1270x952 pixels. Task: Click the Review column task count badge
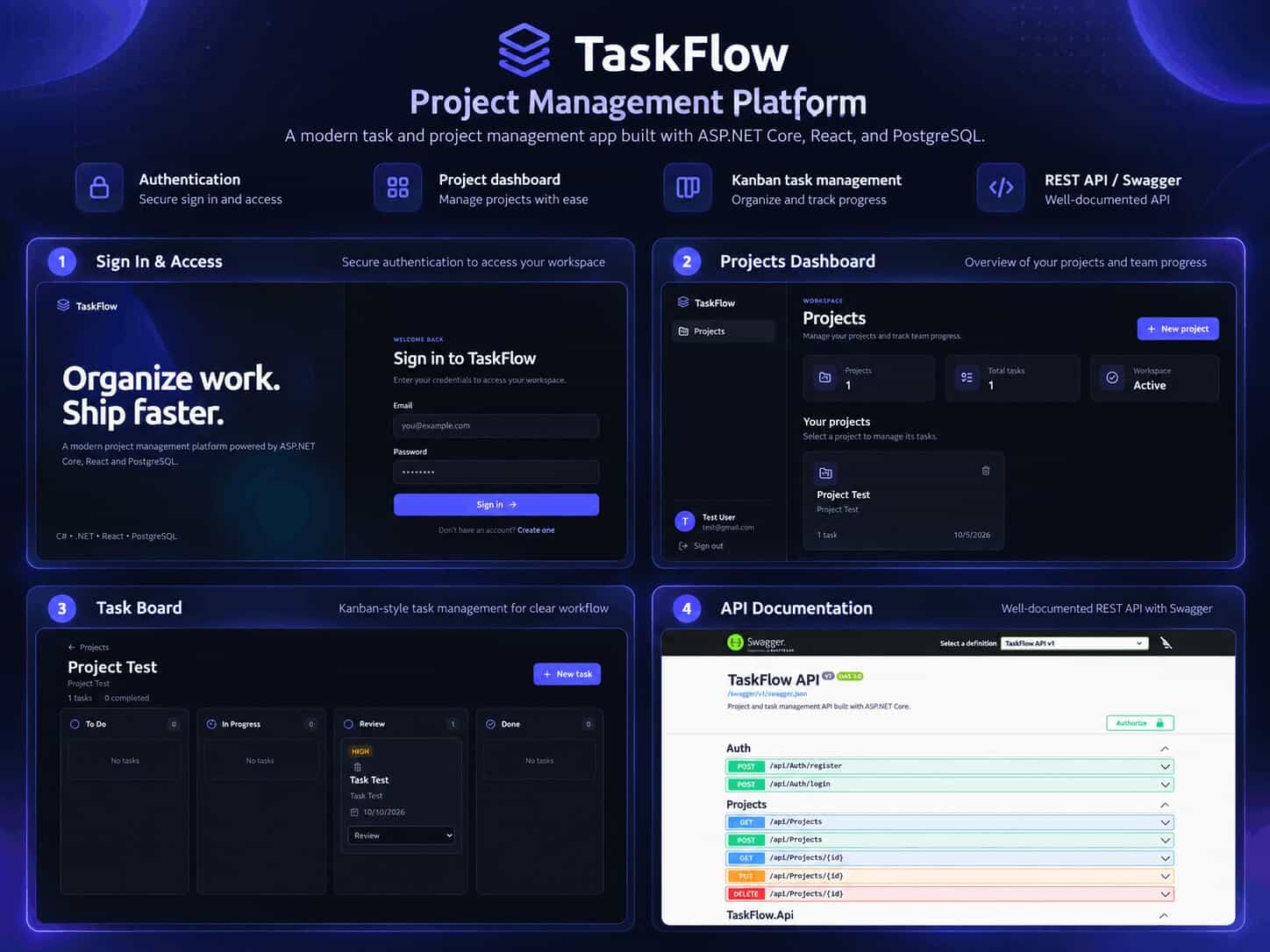point(453,724)
